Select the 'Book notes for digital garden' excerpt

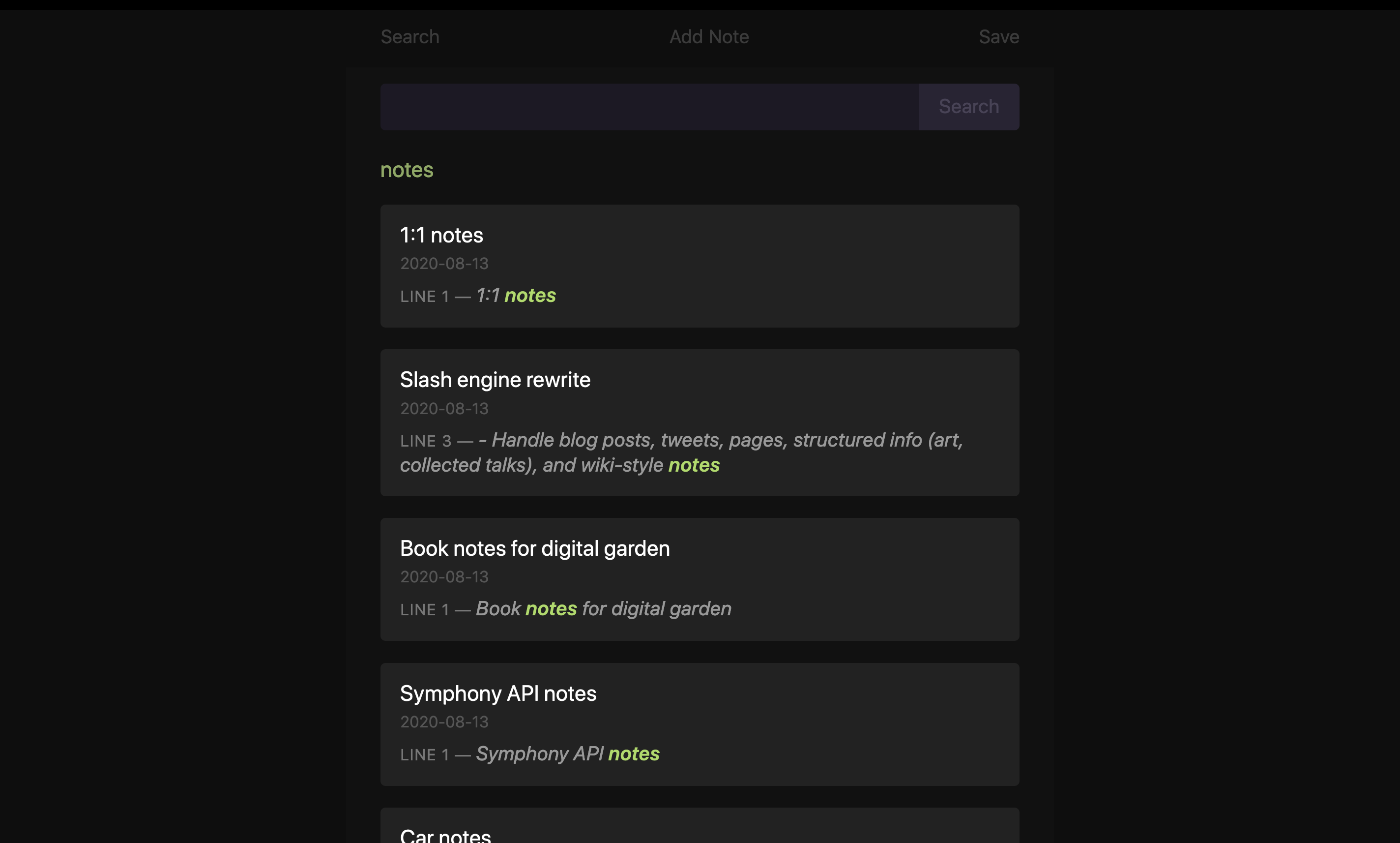(565, 609)
